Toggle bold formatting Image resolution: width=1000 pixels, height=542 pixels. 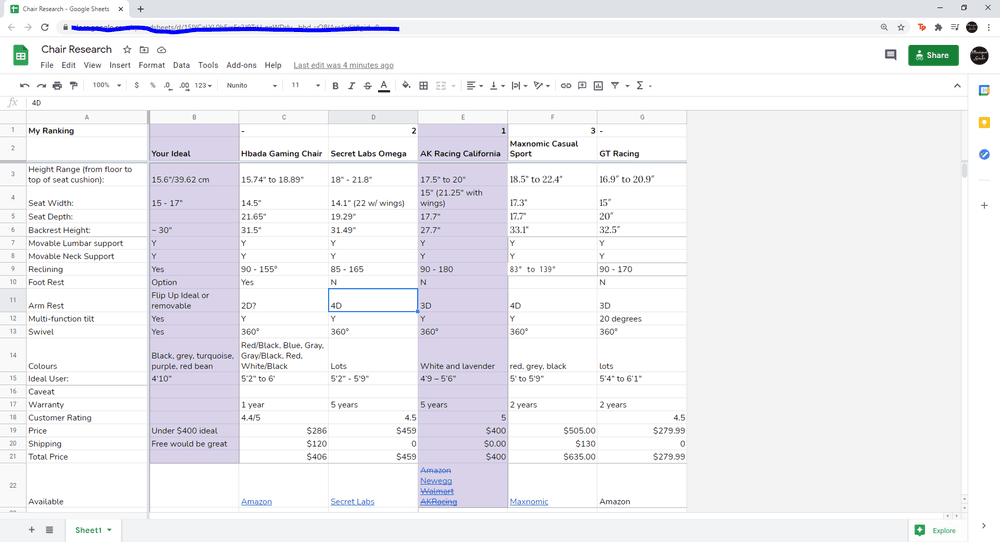point(335,85)
